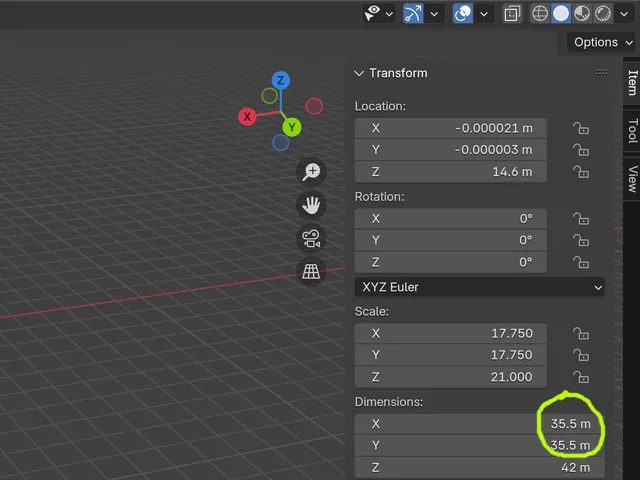Click the Scale X field 17.750

[450, 333]
